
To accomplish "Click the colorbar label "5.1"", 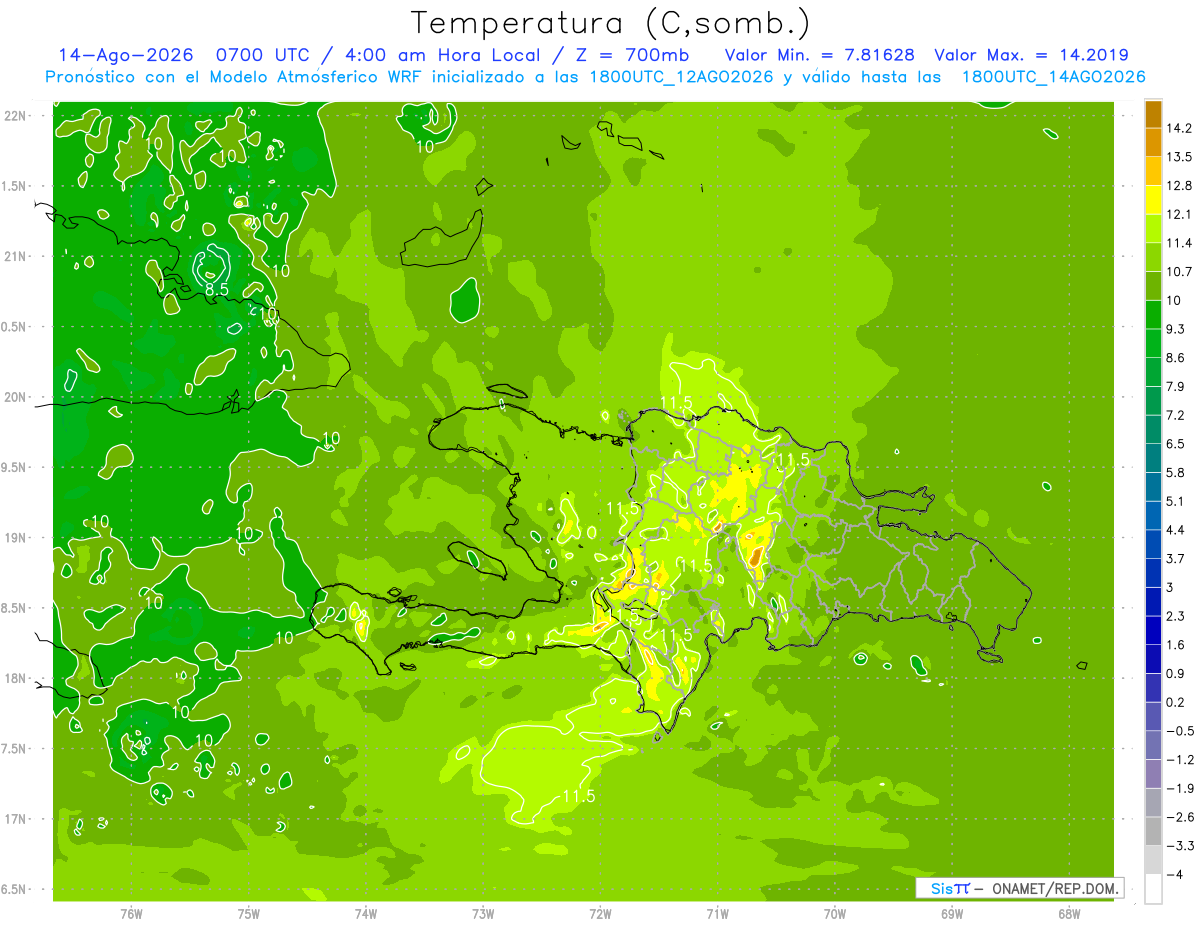I will pos(1176,501).
